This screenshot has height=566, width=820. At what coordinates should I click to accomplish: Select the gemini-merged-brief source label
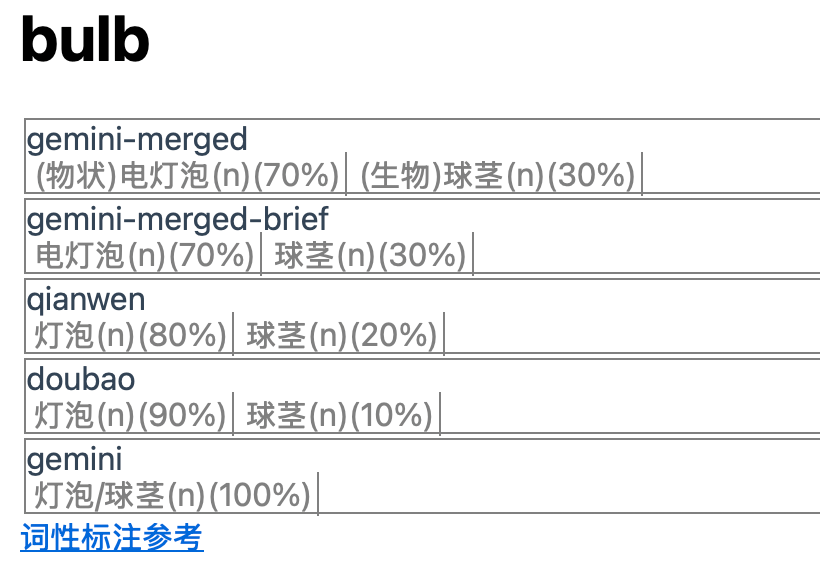pos(177,219)
